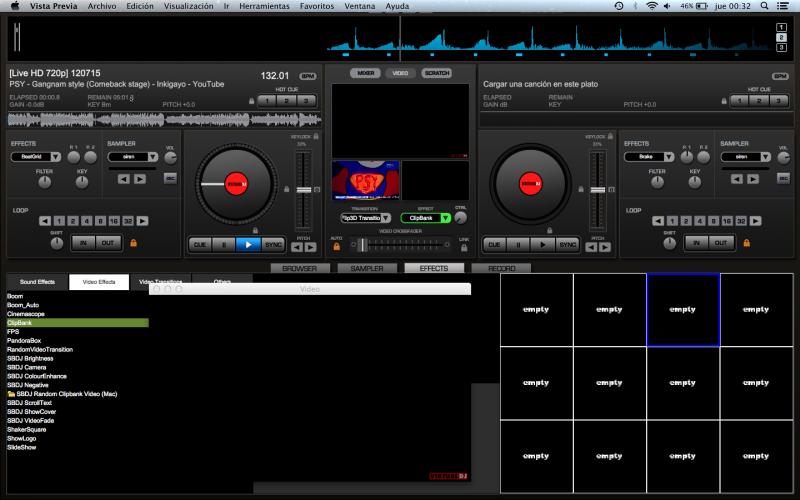Click the left deck song waveform
This screenshot has width=800, height=500.
click(164, 120)
